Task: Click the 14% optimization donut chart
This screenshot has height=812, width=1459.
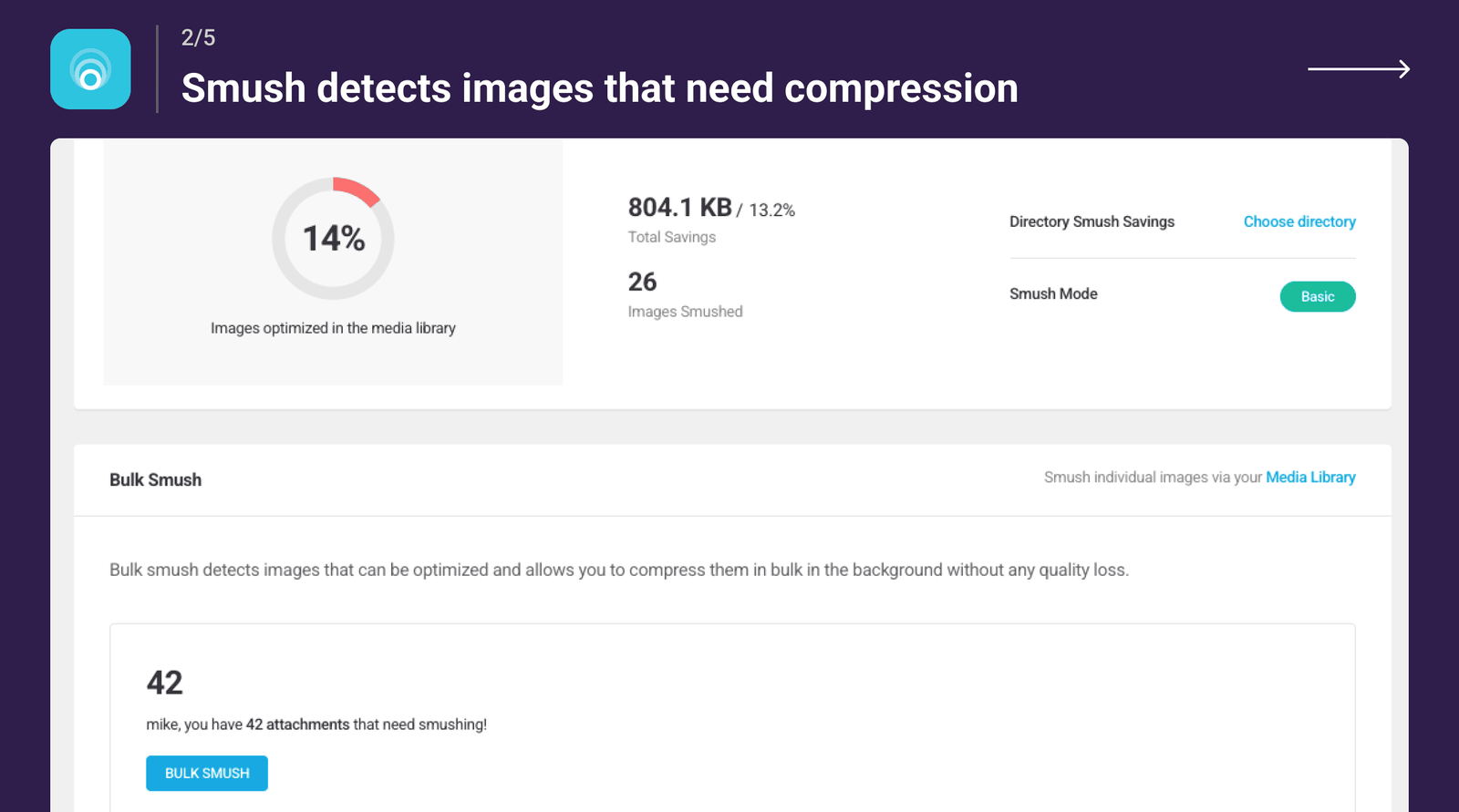Action: (x=333, y=239)
